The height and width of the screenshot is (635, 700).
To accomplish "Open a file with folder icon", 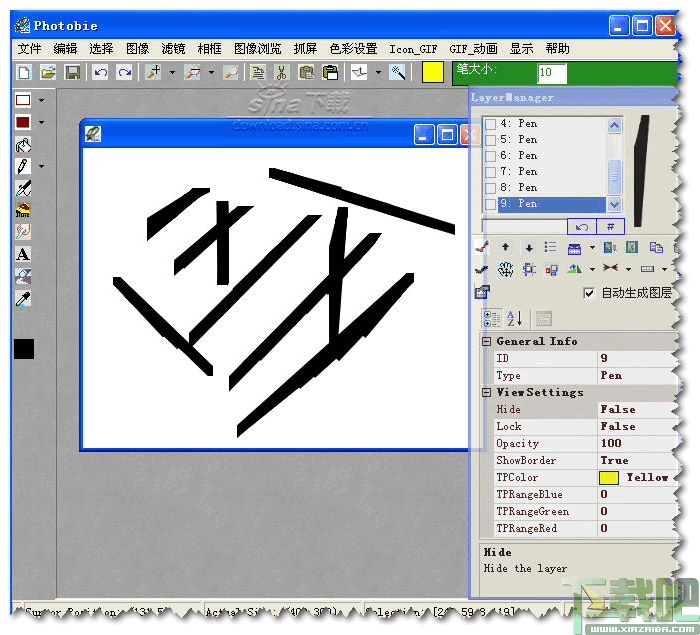I will tap(47, 72).
